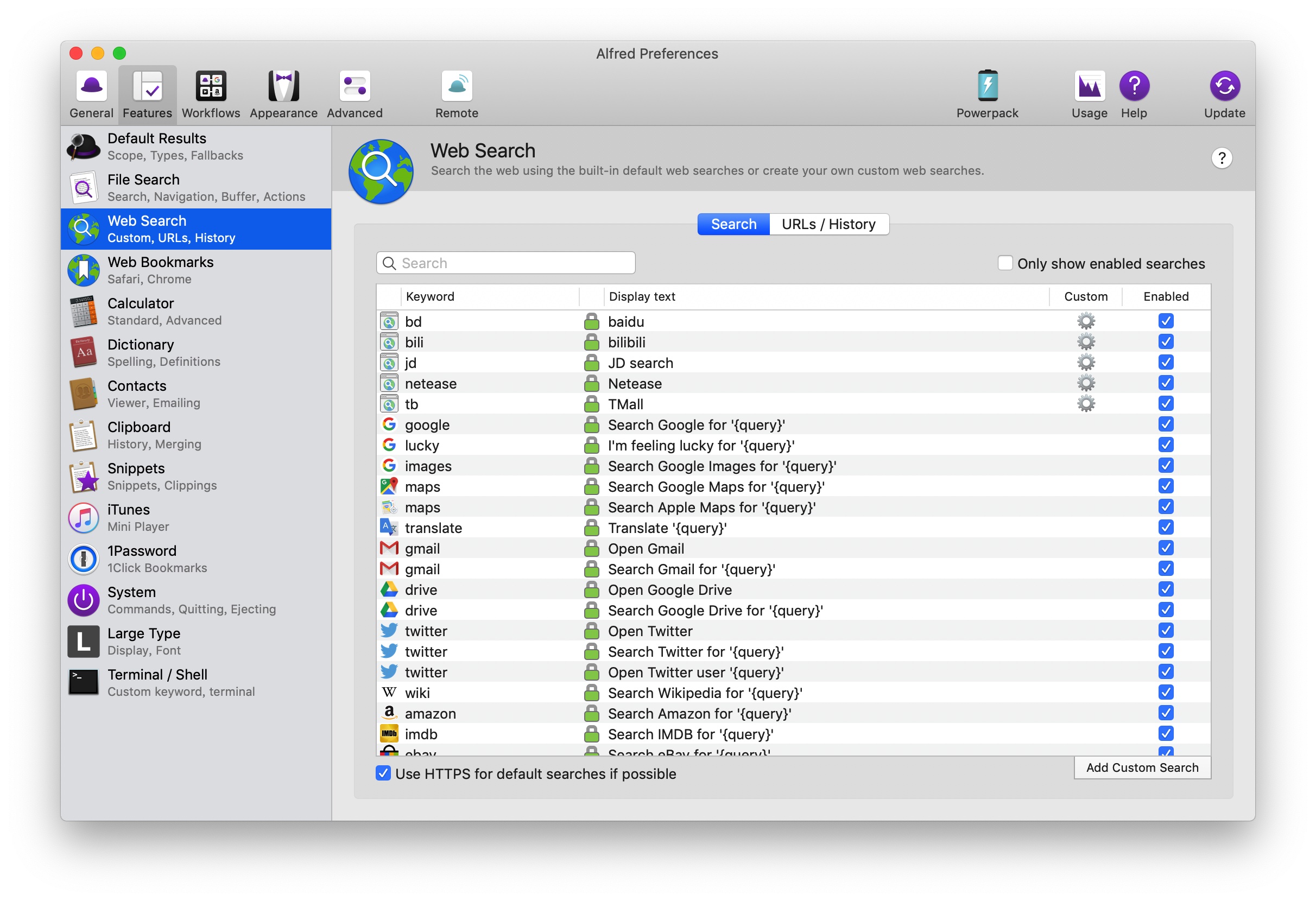Sort by the Enabled column header
Image resolution: width=1316 pixels, height=901 pixels.
point(1166,297)
